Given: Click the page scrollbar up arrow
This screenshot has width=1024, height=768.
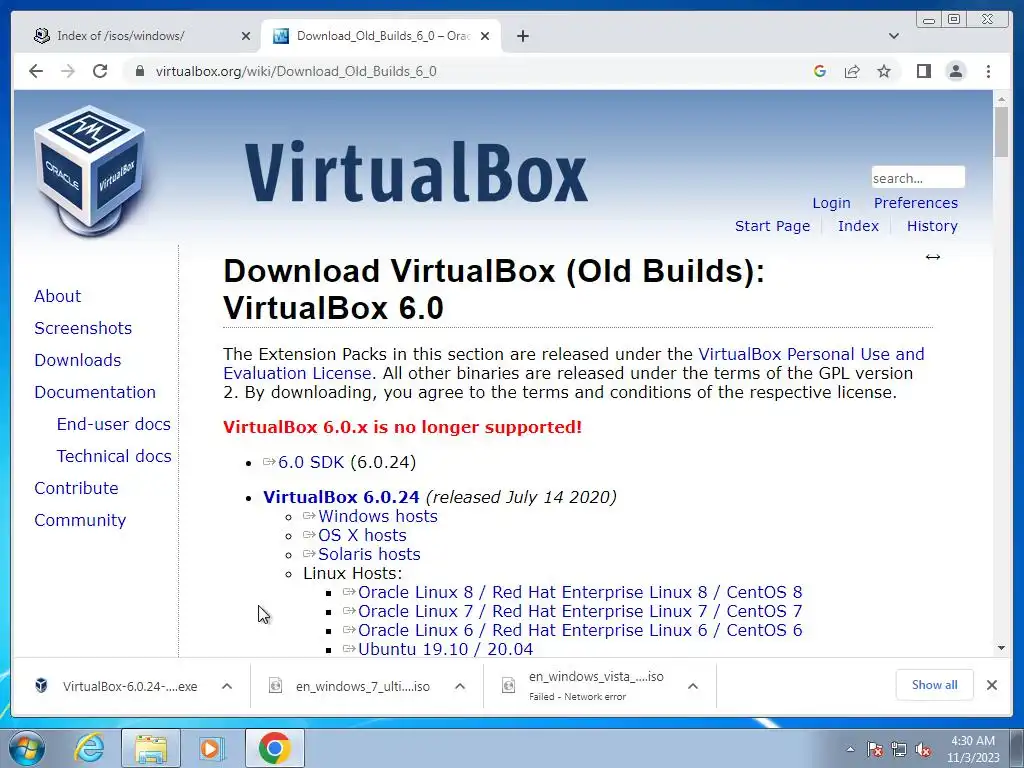Looking at the screenshot, I should coord(1002,99).
